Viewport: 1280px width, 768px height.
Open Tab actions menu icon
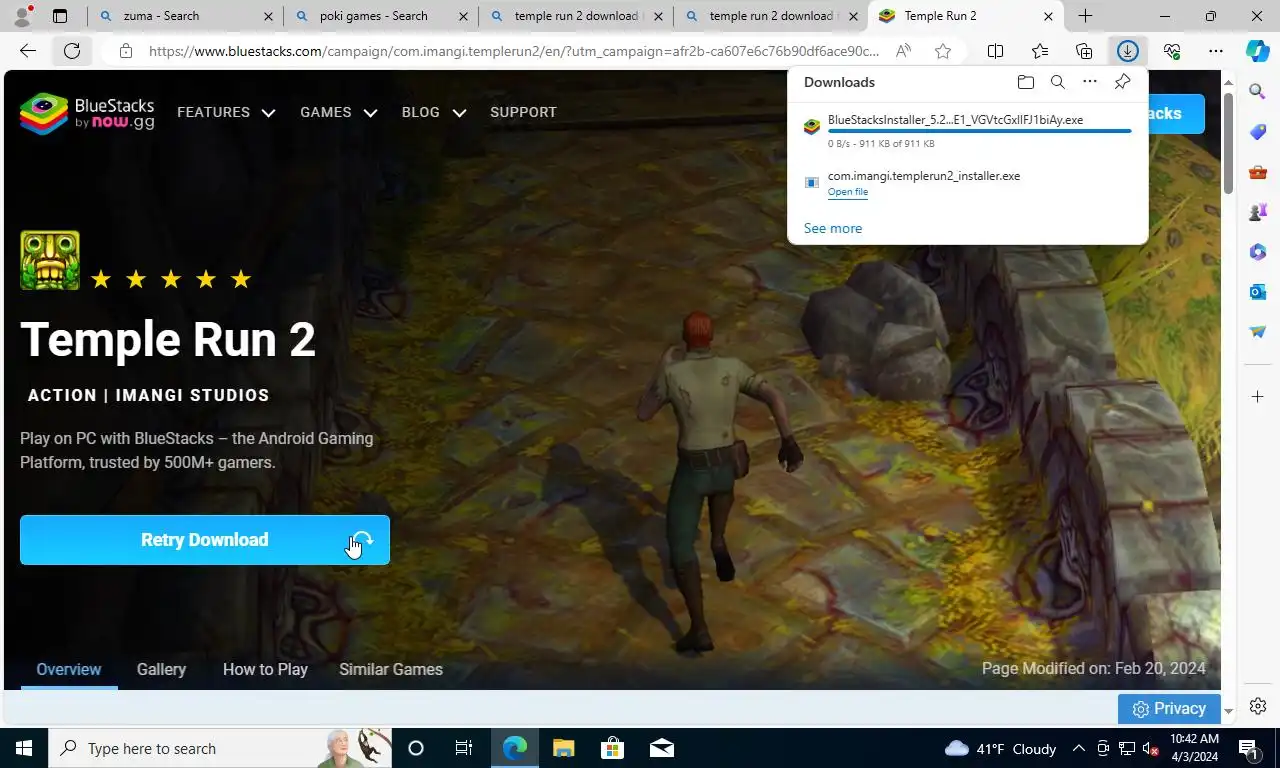60,16
